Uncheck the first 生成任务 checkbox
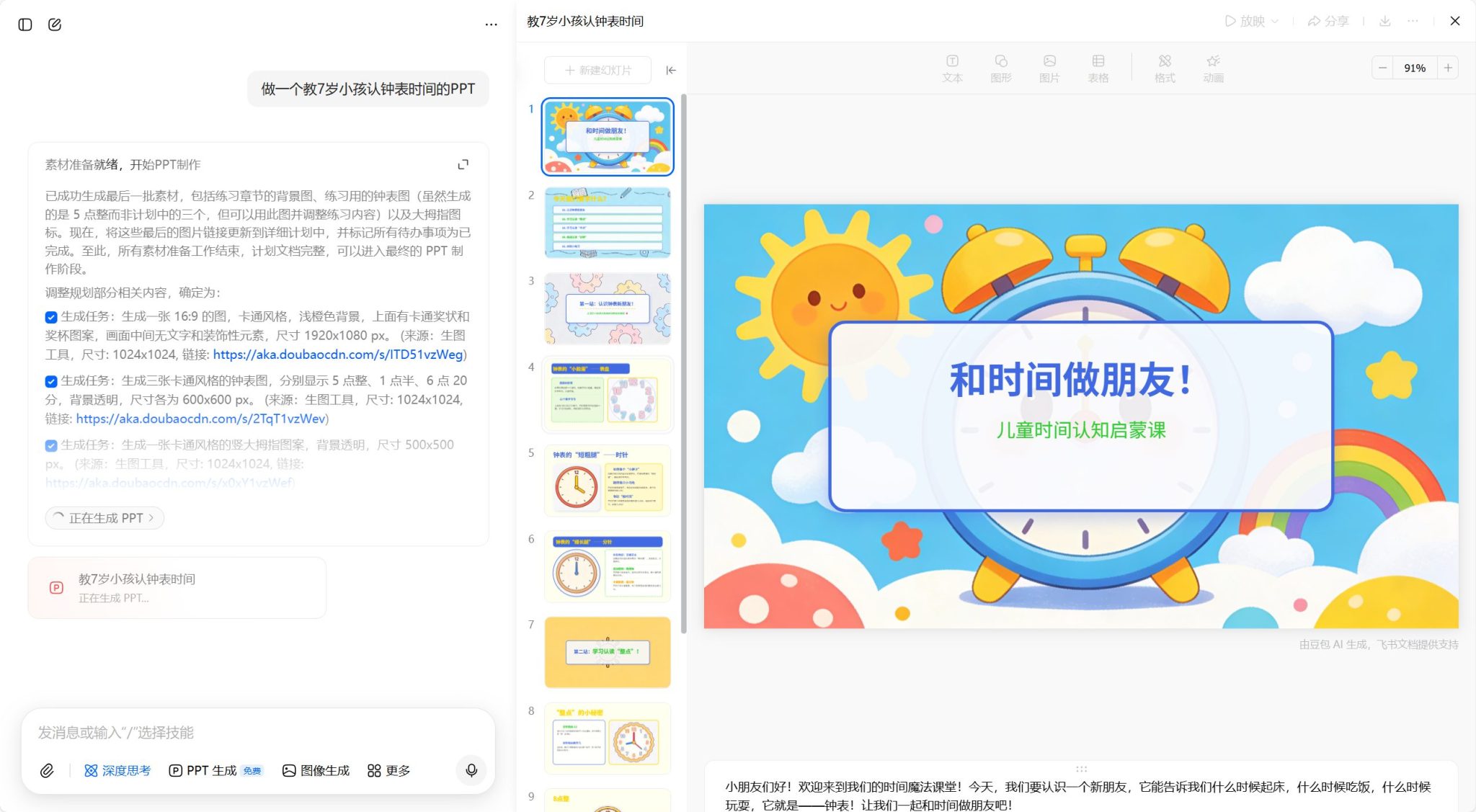The height and width of the screenshot is (812, 1476). (x=50, y=317)
